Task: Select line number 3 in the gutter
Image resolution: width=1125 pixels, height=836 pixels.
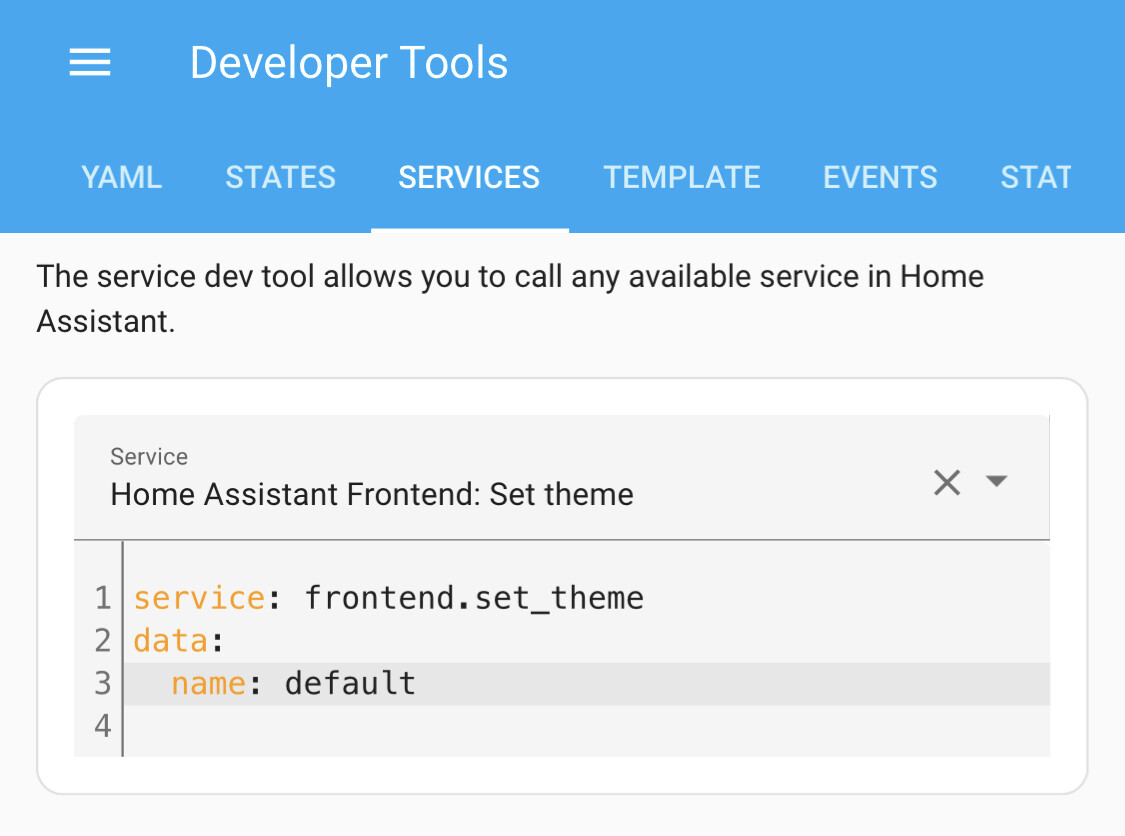Action: (102, 683)
